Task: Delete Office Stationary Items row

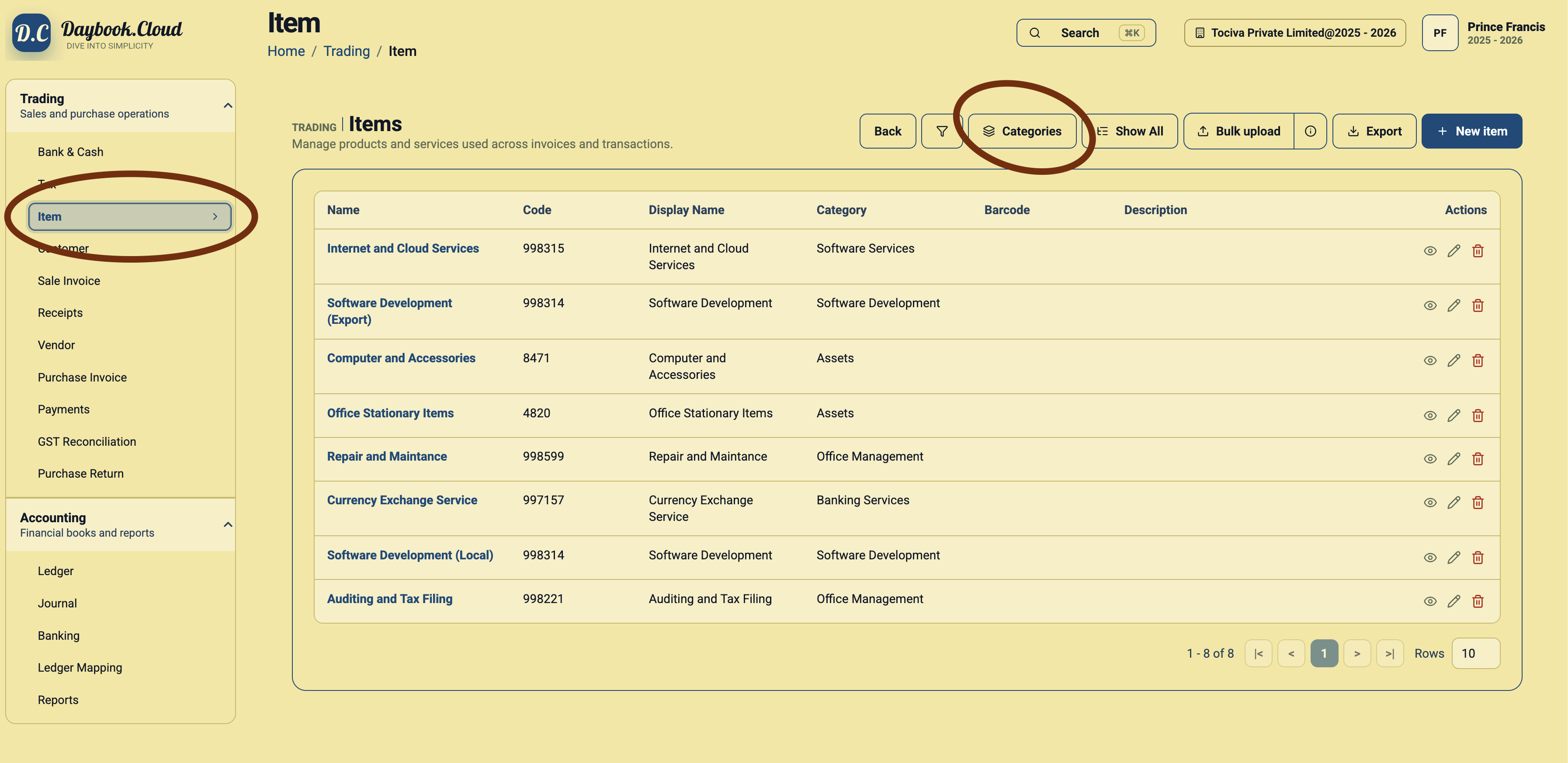Action: coord(1477,416)
